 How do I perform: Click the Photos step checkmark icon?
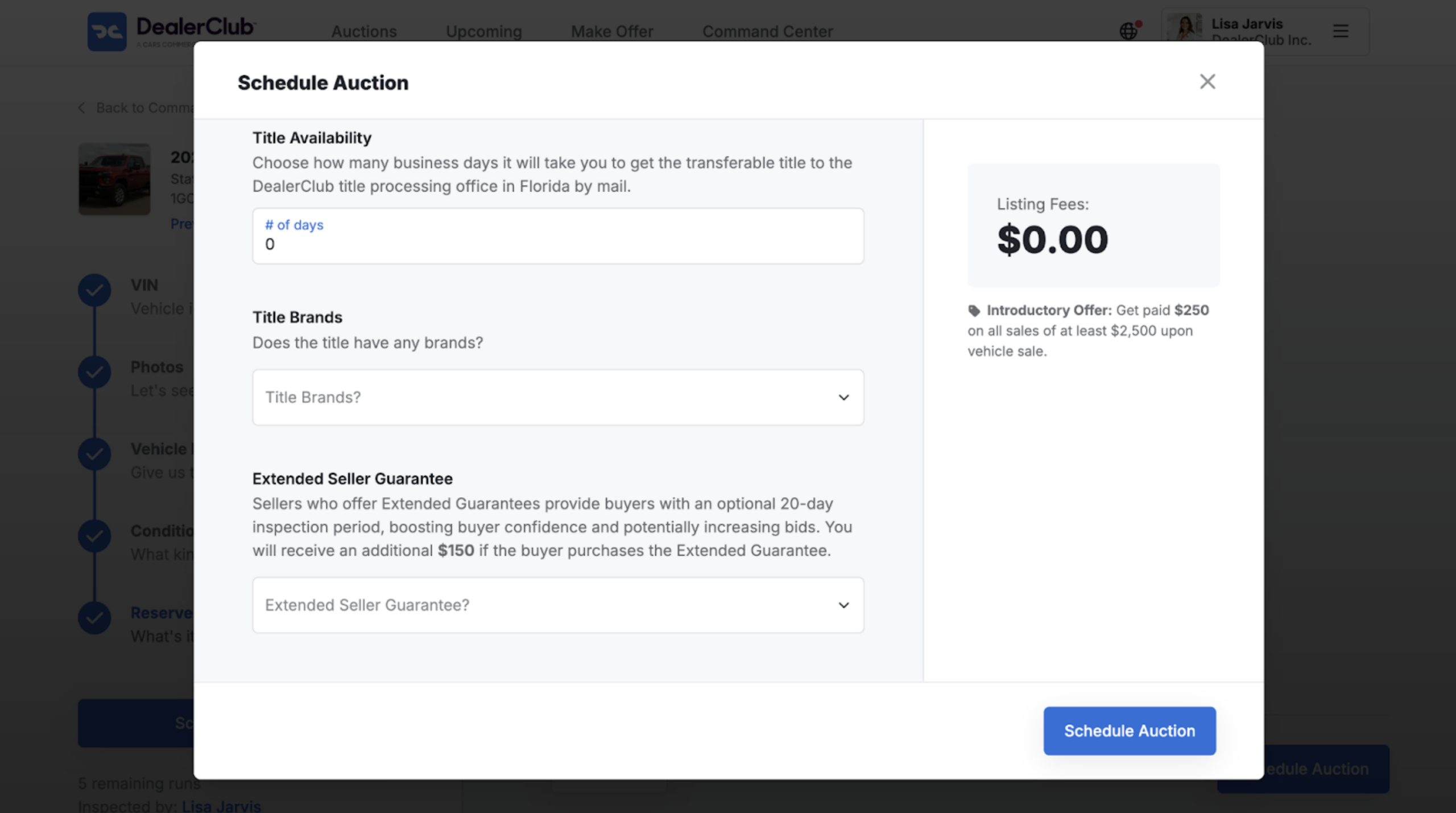pos(94,372)
